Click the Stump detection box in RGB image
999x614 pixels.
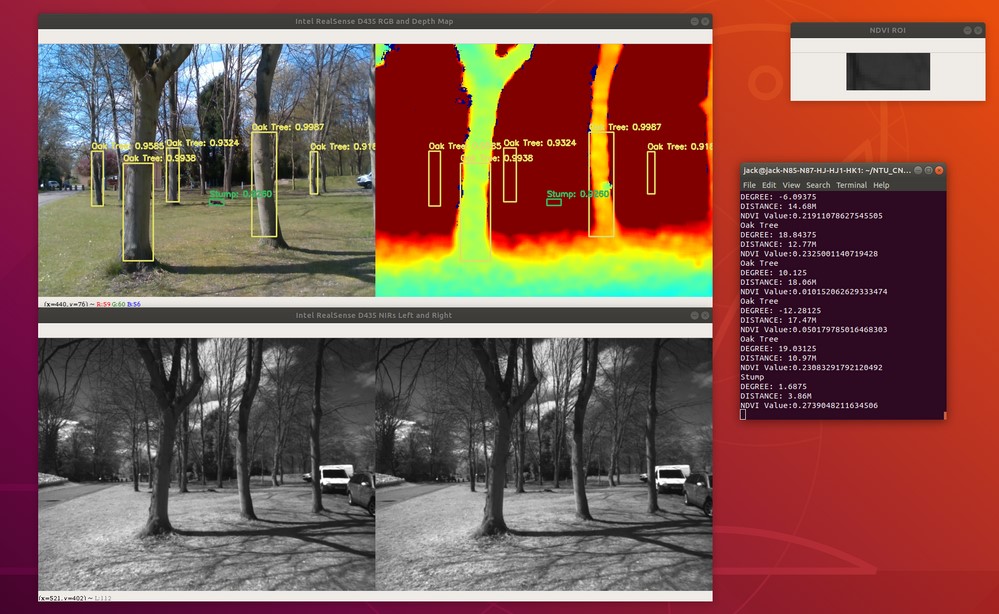point(216,202)
